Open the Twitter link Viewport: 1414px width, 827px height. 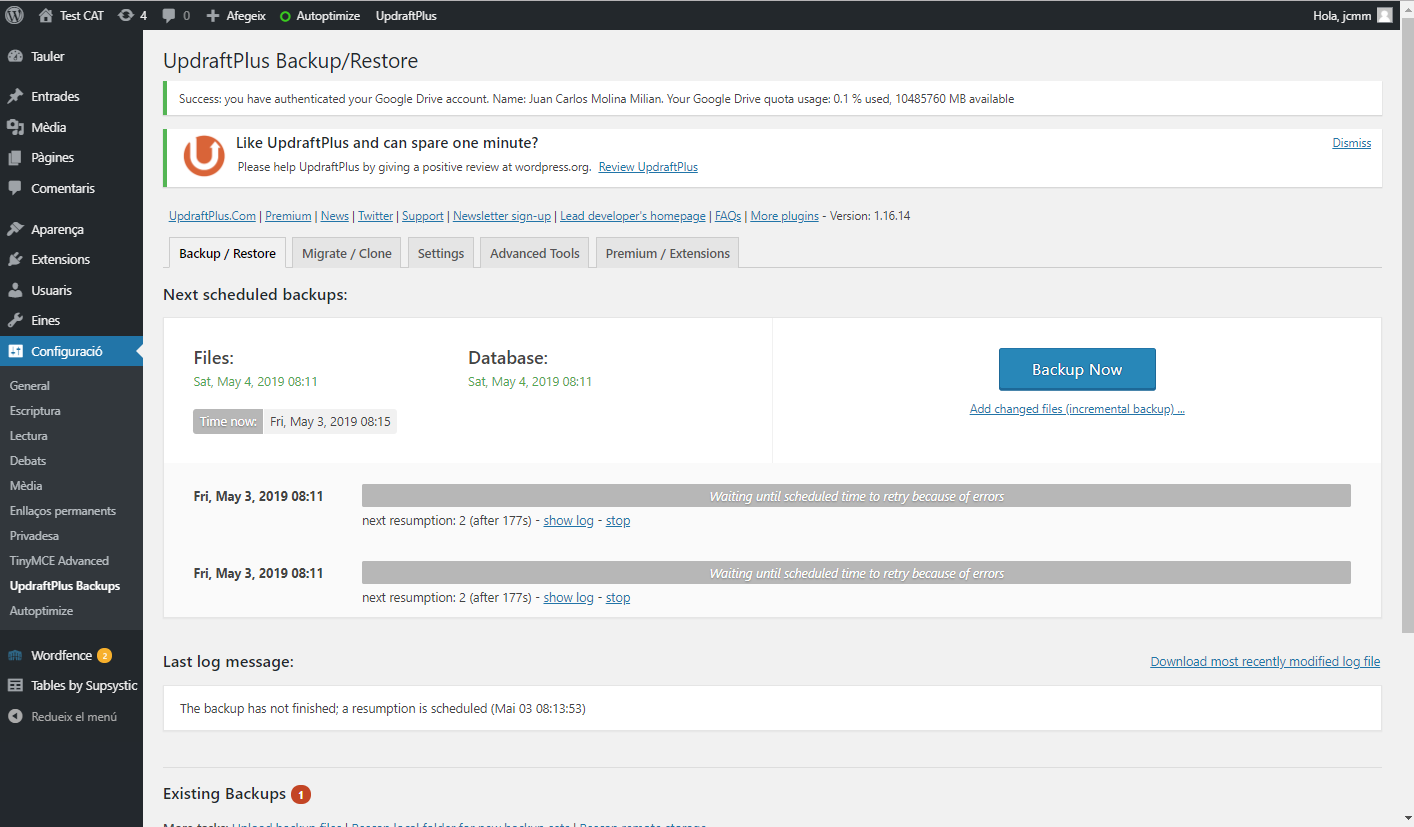click(376, 215)
